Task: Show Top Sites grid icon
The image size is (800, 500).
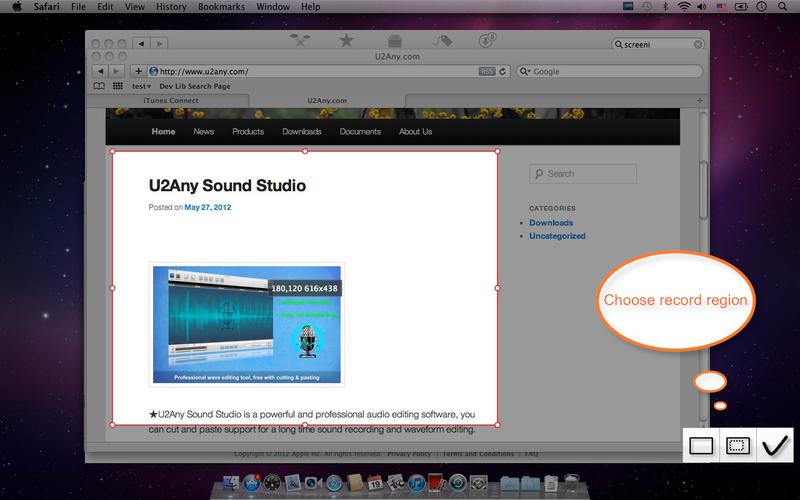Action: point(118,86)
